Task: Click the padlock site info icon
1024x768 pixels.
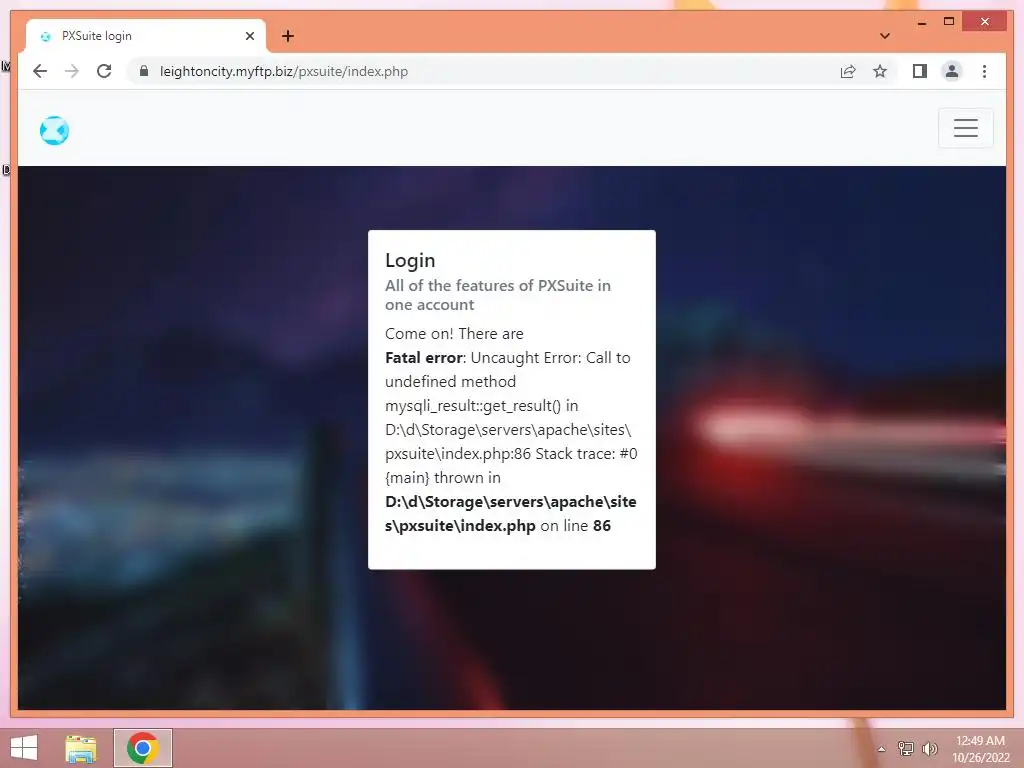Action: pyautogui.click(x=144, y=71)
